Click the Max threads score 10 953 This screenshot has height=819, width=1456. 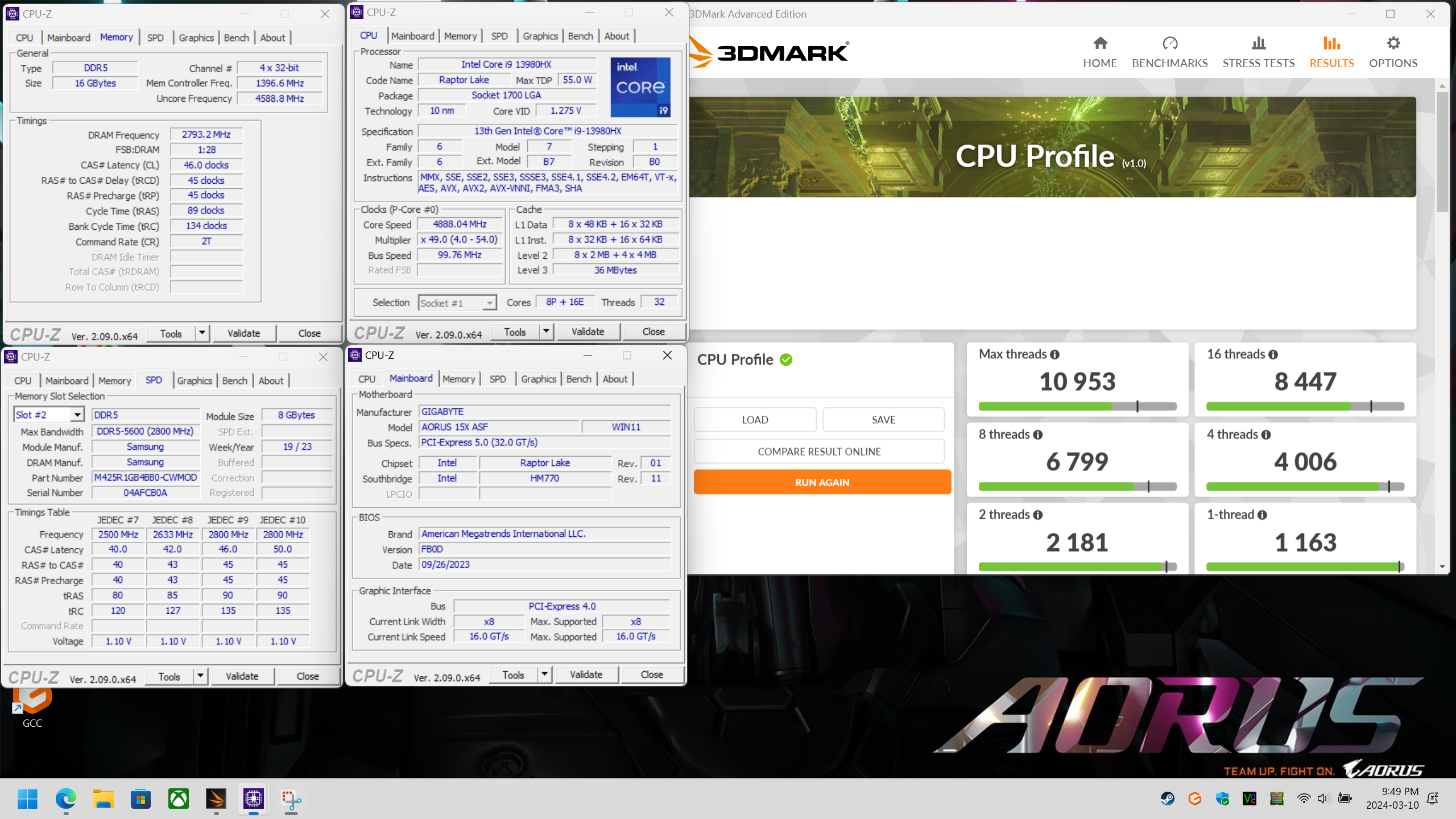coord(1077,382)
